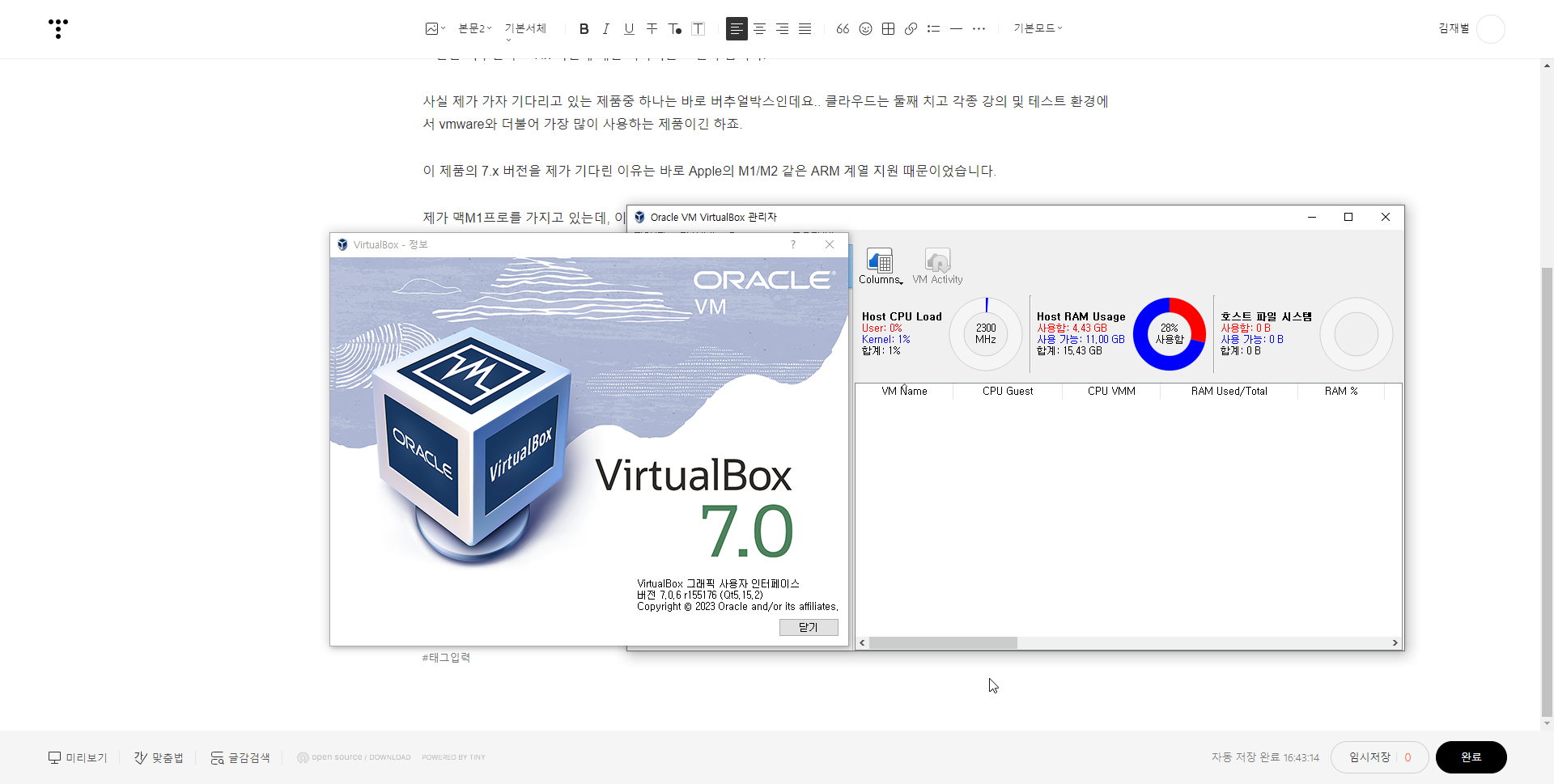The width and height of the screenshot is (1554, 784).
Task: Run the 맞춤법 spell check
Action: coord(159,757)
